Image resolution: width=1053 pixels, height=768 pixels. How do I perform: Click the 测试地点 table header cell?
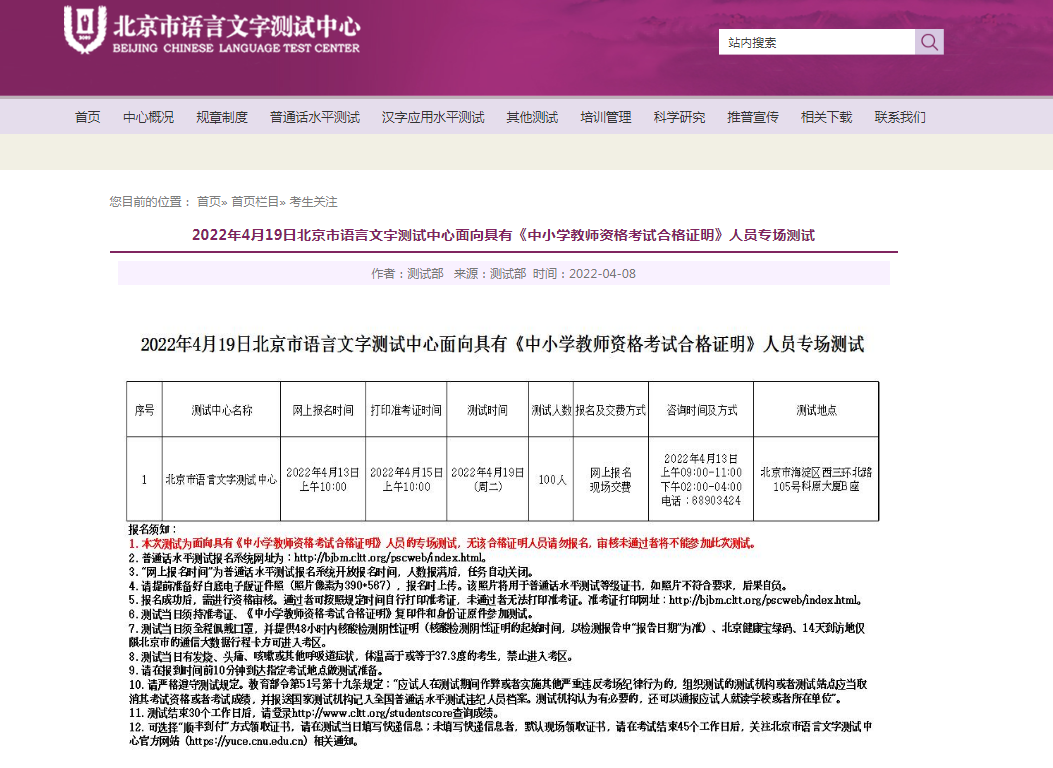[x=816, y=410]
